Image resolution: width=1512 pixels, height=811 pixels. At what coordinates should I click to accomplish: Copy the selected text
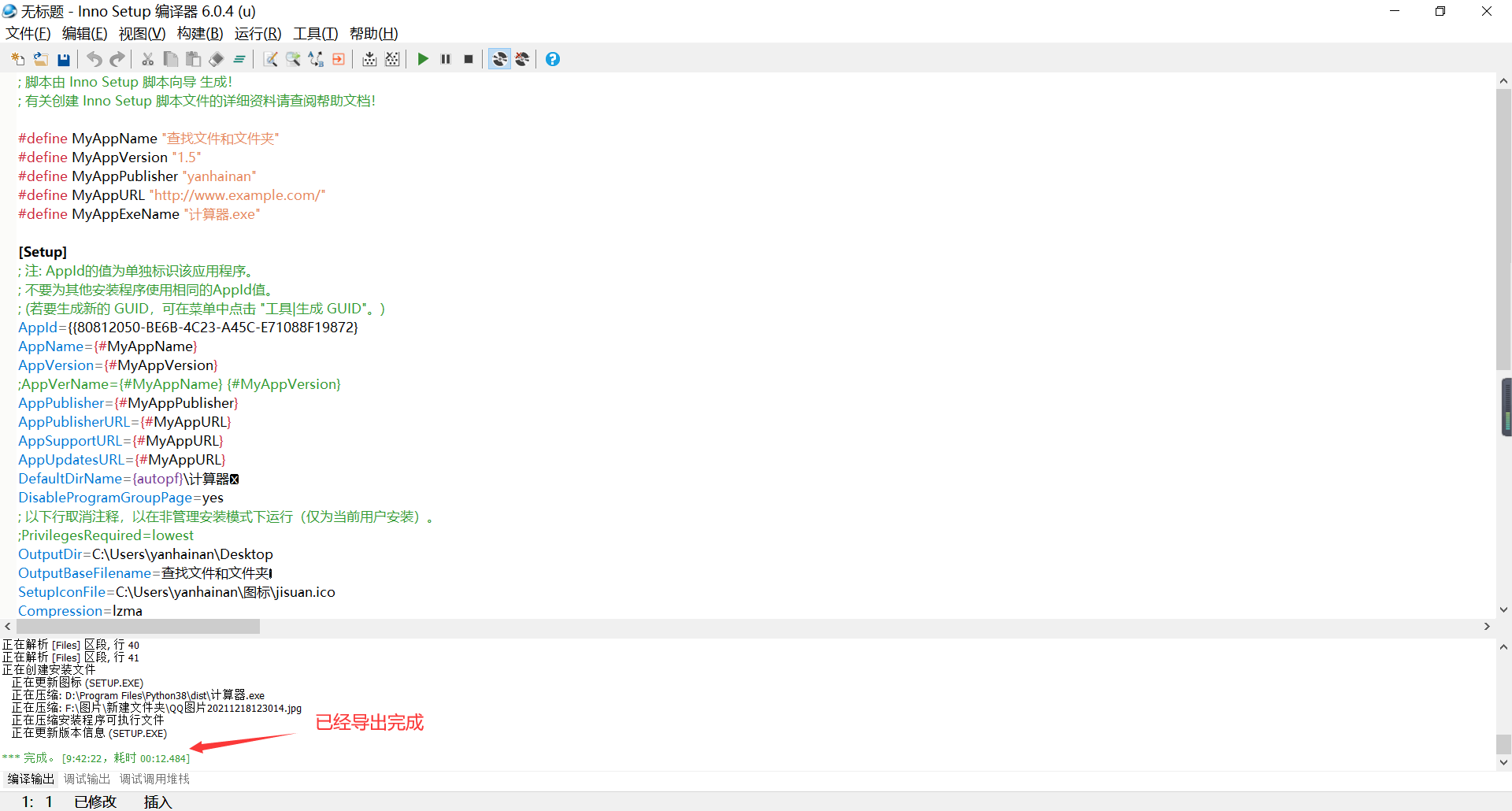pyautogui.click(x=170, y=59)
